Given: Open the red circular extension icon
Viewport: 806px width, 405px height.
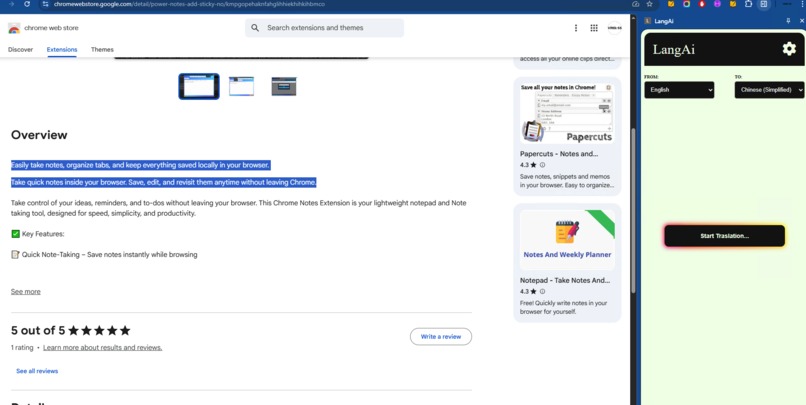Looking at the screenshot, I should point(702,4).
